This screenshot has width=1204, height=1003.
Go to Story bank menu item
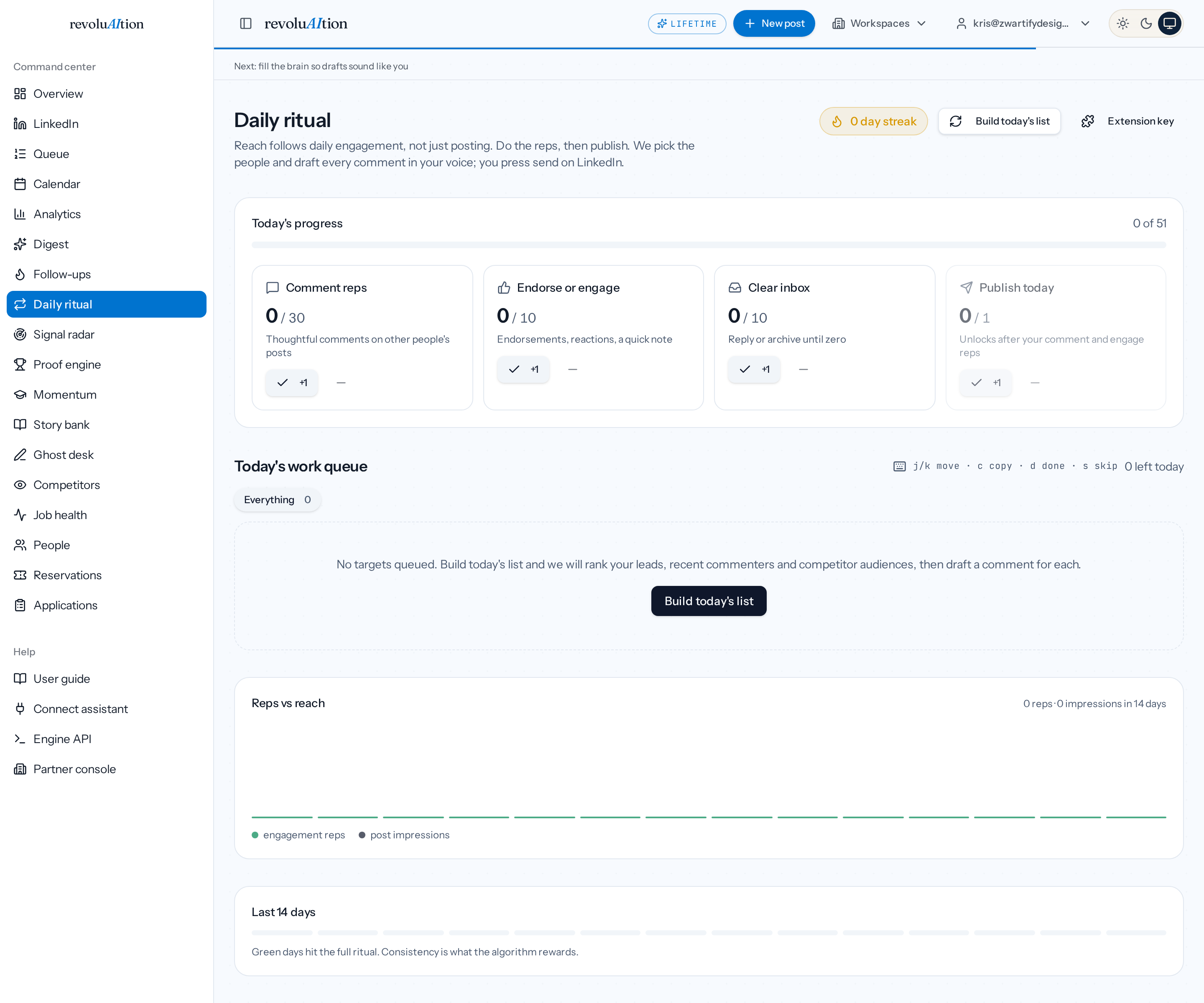coord(107,425)
